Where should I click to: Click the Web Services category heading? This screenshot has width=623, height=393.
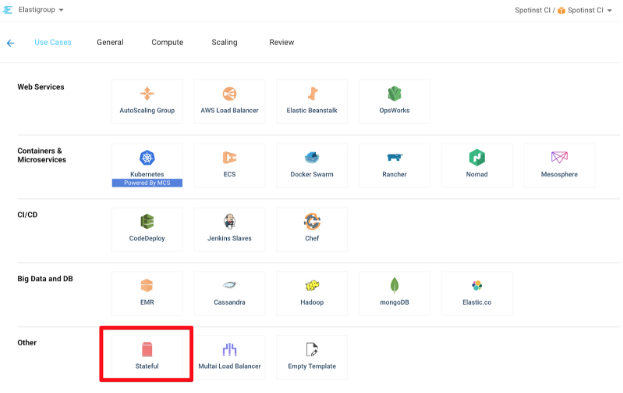click(x=41, y=87)
